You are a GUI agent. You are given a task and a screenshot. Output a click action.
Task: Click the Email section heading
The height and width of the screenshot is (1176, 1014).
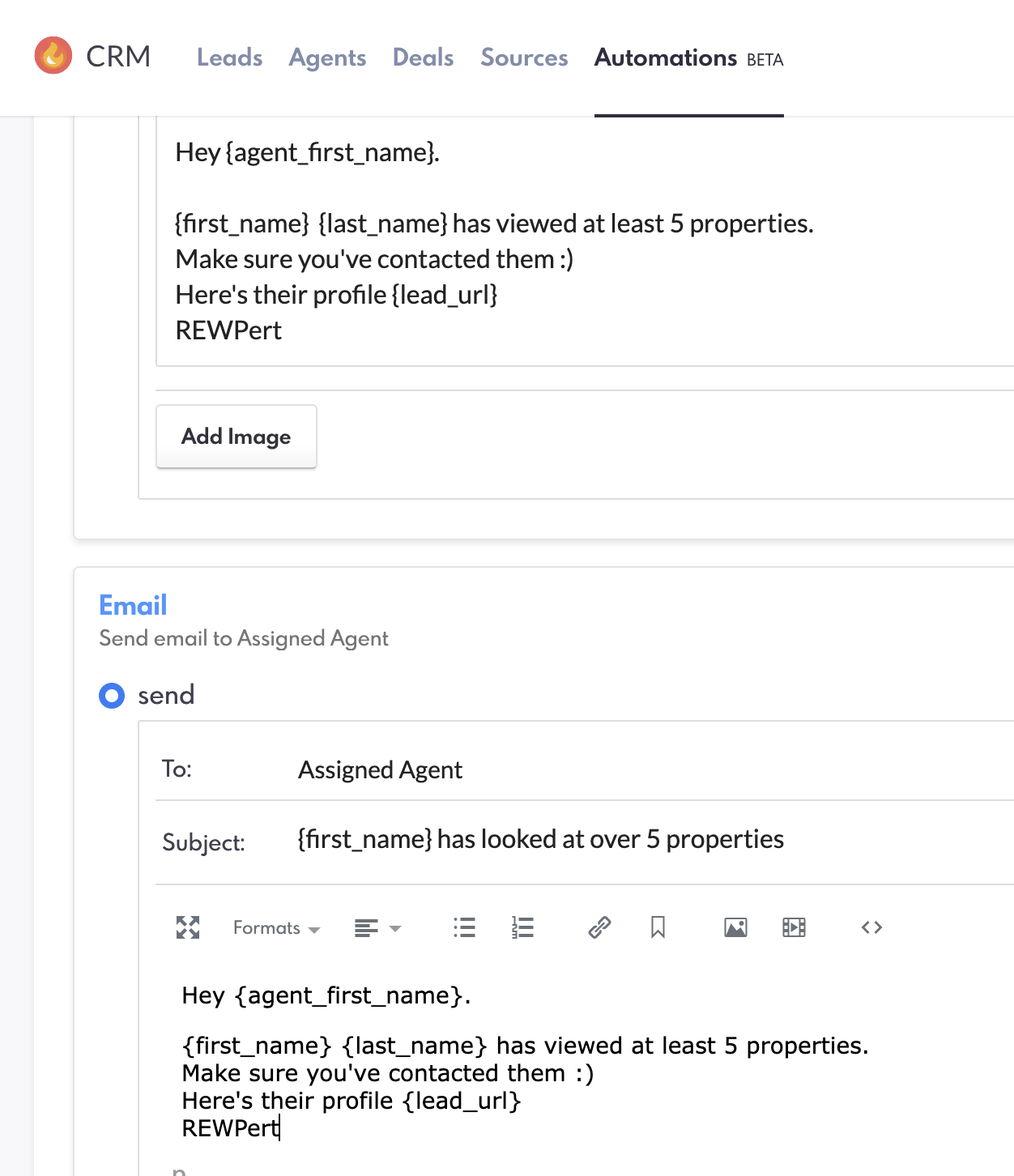point(133,605)
